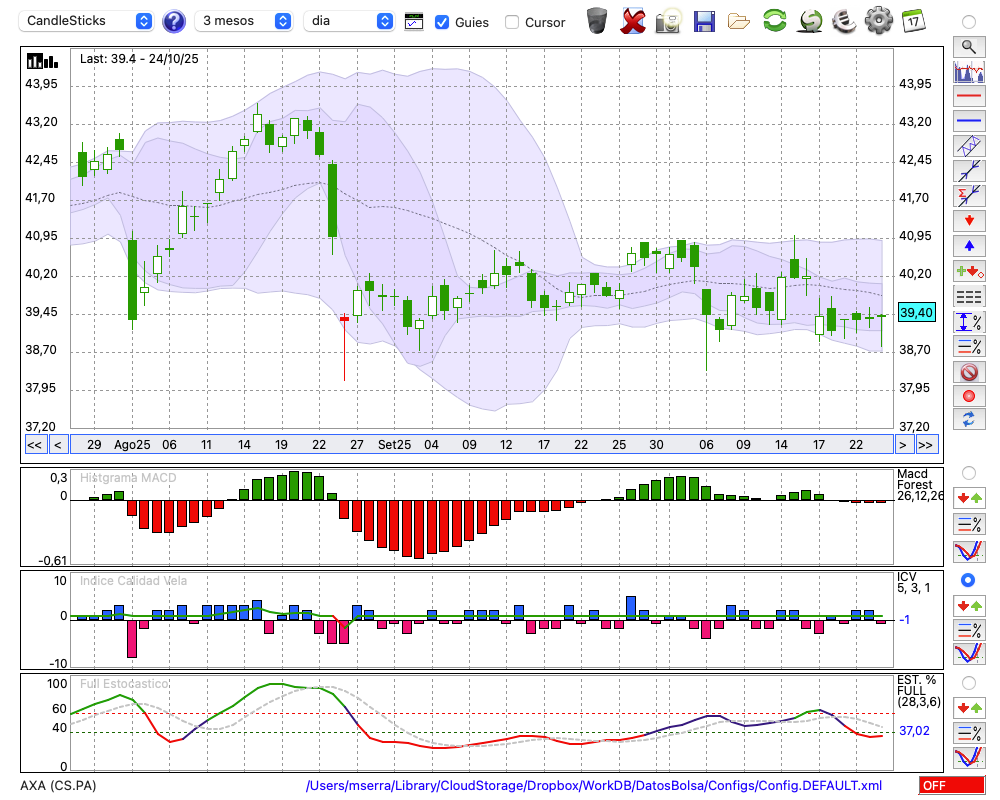The width and height of the screenshot is (1000, 800).
Task: Select the red horizontal line tool
Action: coord(968,97)
